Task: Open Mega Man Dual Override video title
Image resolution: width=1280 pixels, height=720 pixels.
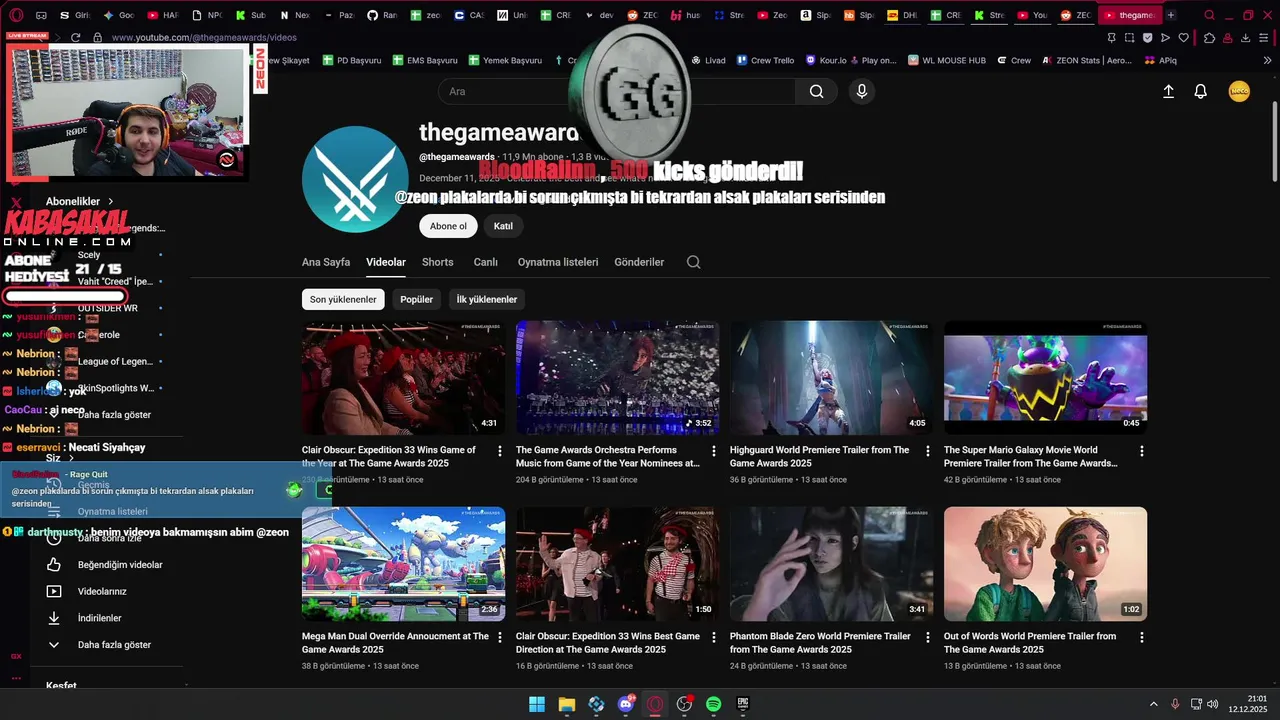Action: pyautogui.click(x=395, y=643)
